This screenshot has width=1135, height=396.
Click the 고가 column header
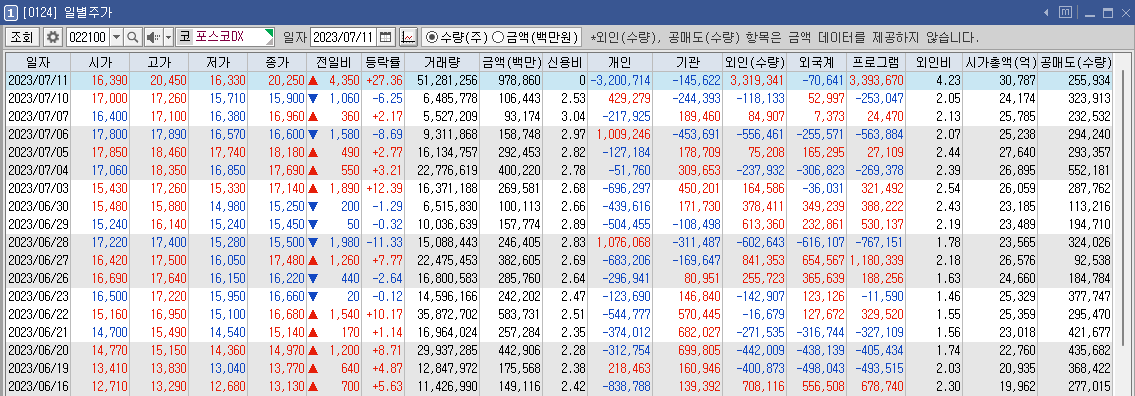tap(159, 62)
